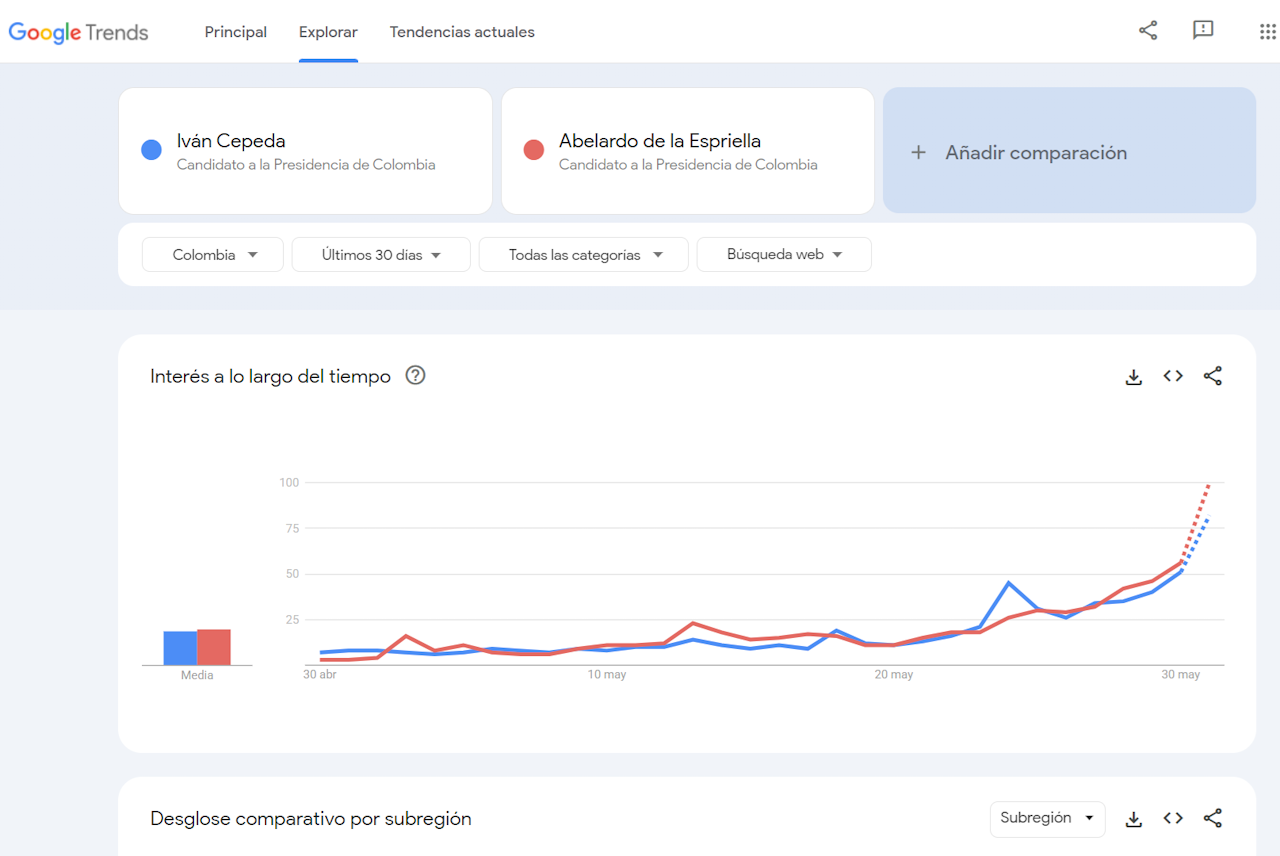The height and width of the screenshot is (856, 1280).
Task: Share the interest over time chart
Action: pos(1213,376)
